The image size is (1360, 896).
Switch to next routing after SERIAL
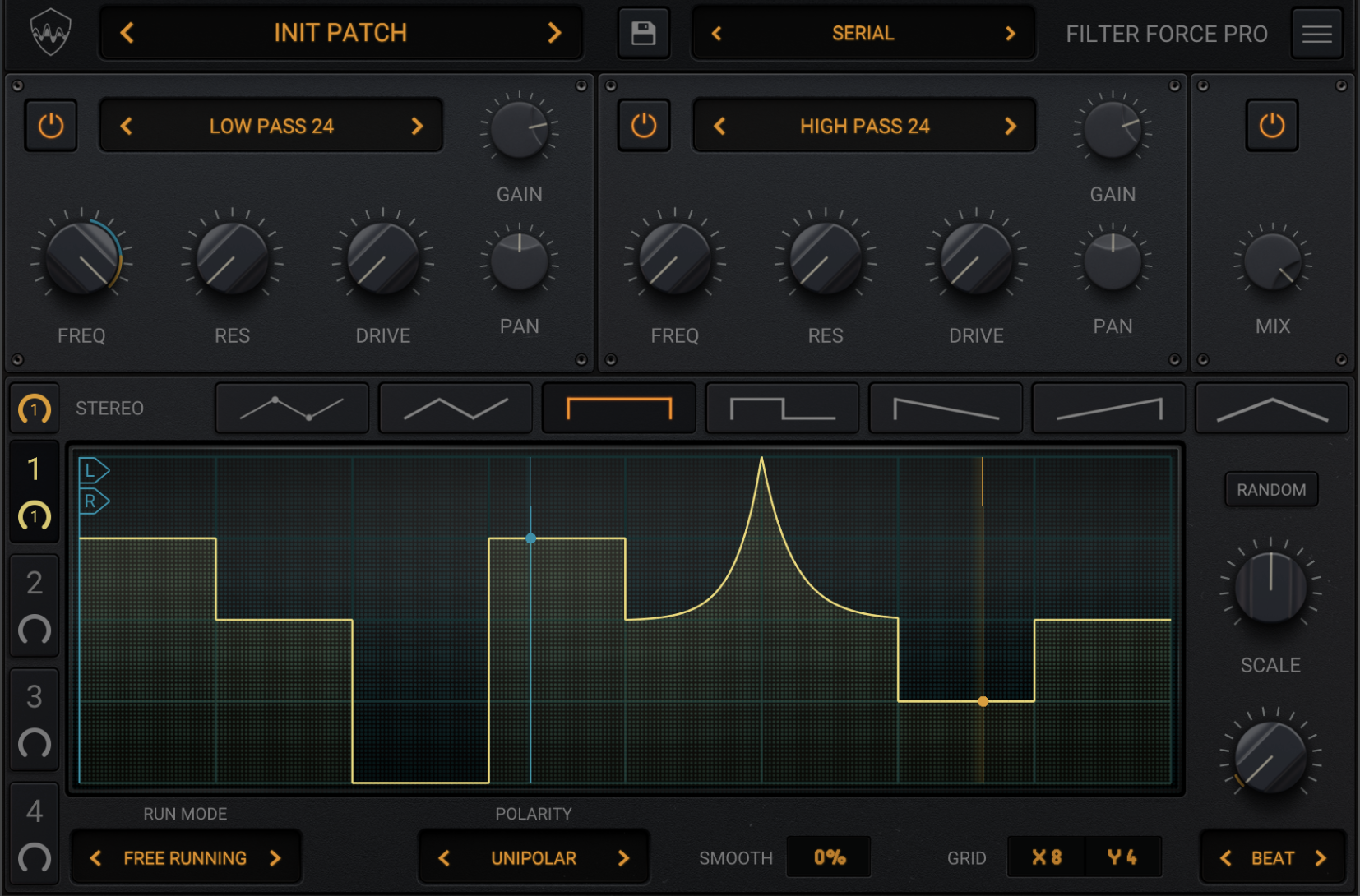pyautogui.click(x=1011, y=34)
